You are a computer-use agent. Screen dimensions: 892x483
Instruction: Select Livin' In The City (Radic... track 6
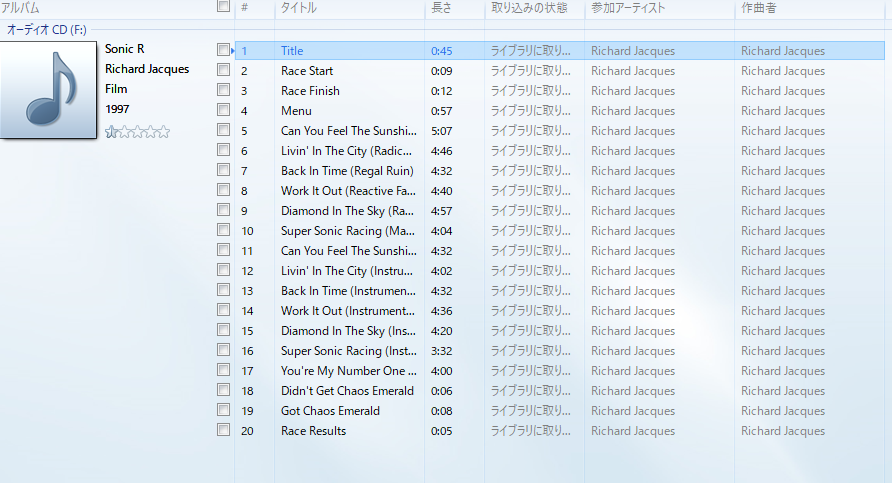346,151
